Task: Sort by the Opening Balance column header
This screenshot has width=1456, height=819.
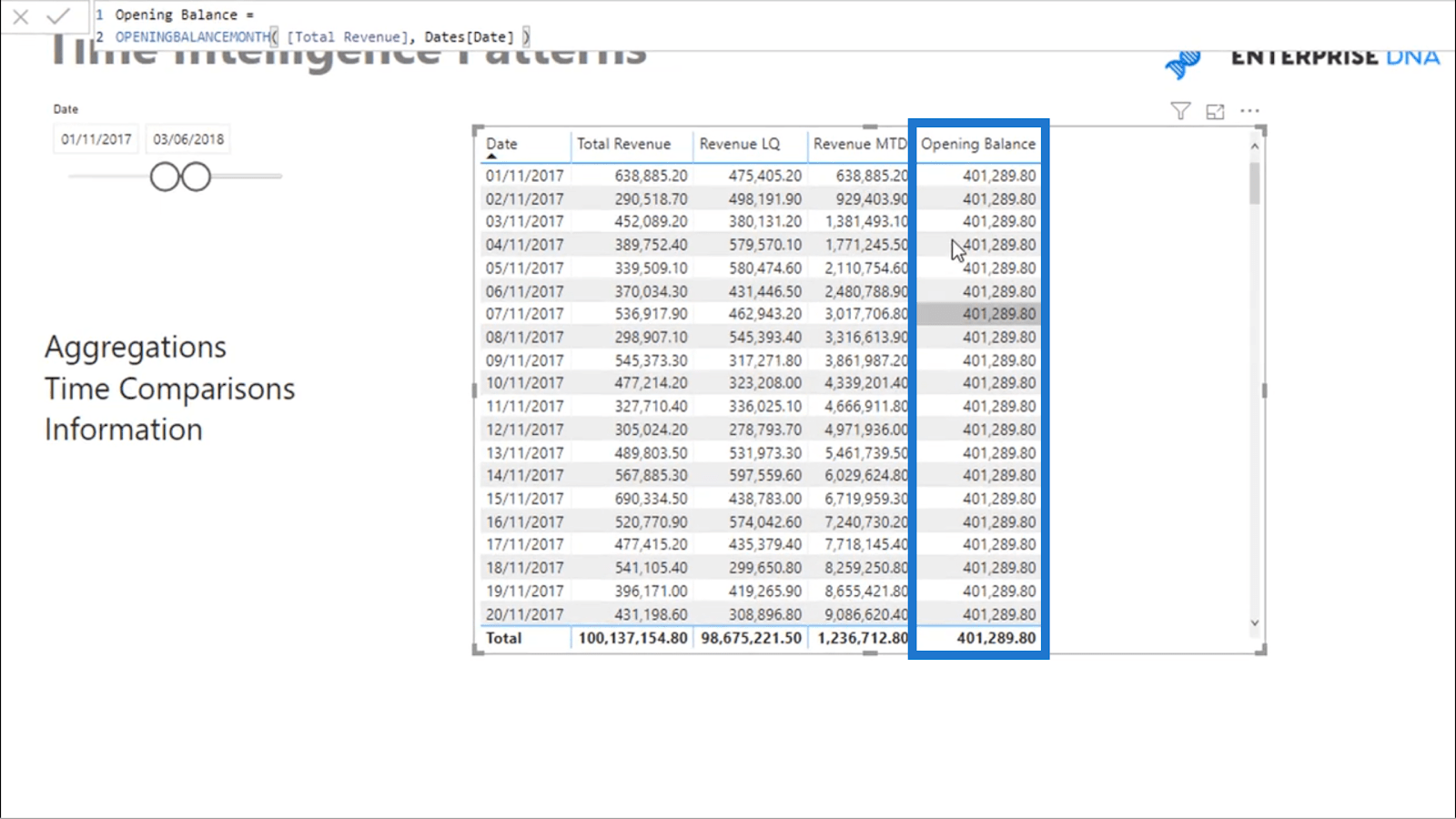Action: [978, 144]
